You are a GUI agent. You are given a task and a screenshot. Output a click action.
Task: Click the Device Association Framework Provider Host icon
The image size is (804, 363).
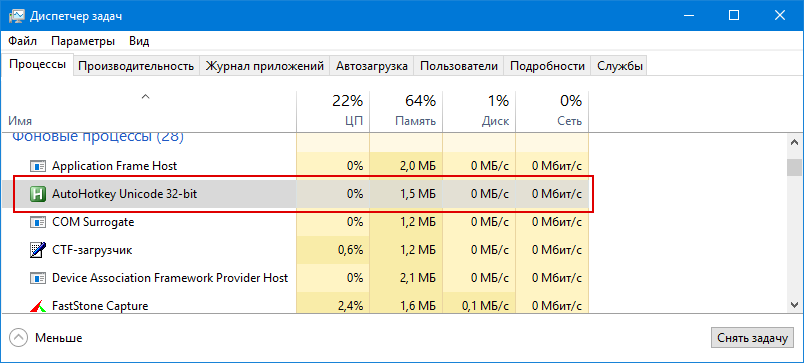click(x=37, y=278)
